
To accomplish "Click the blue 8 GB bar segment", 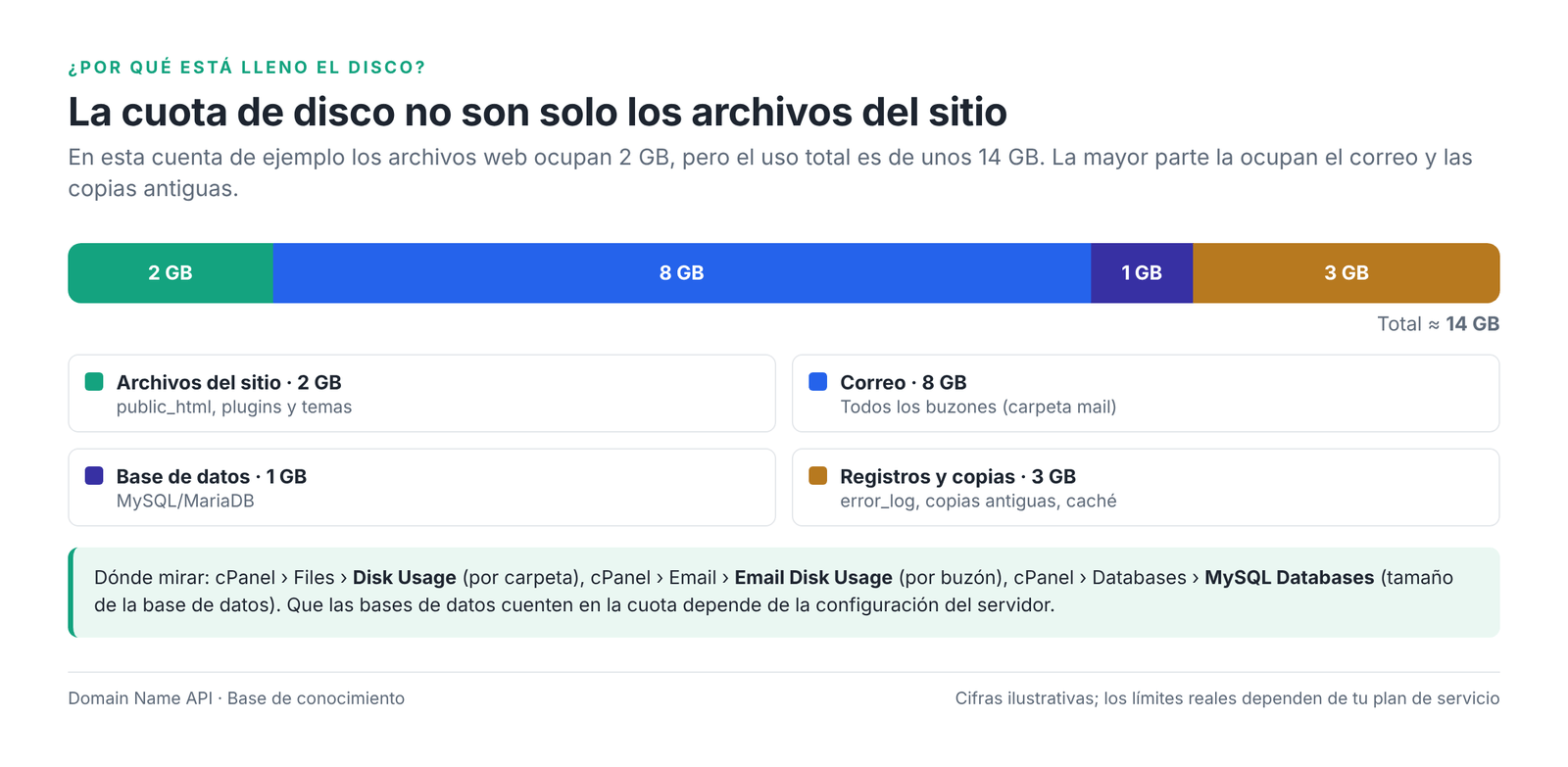I will click(x=682, y=273).
